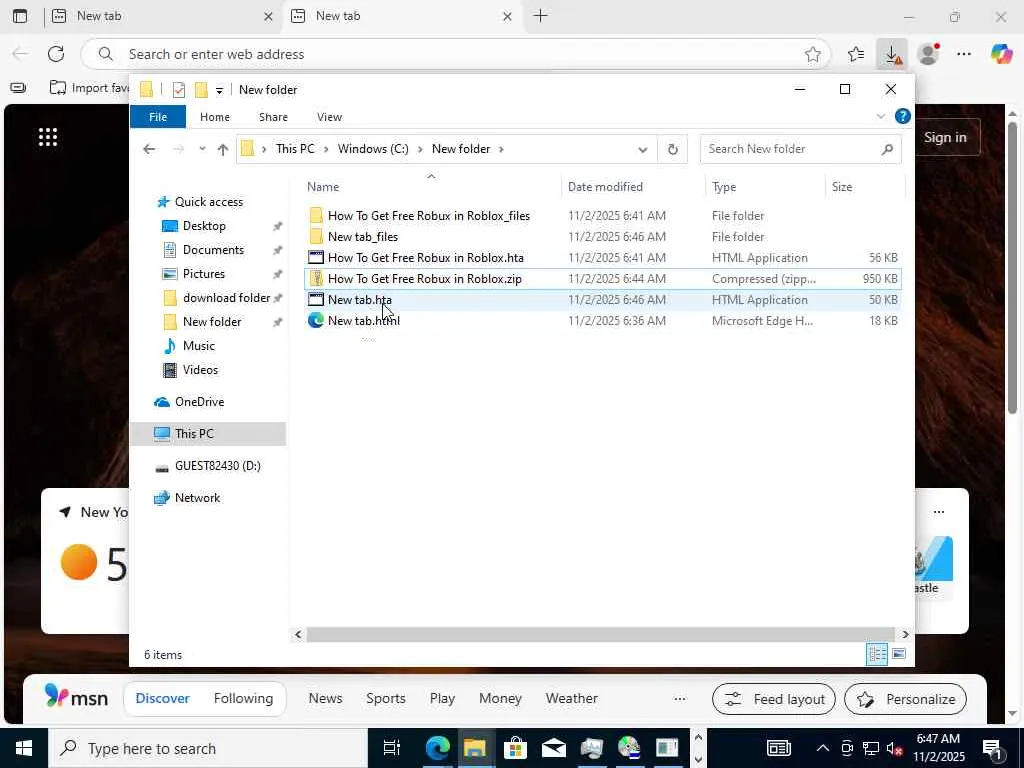Click the Edge favorites star in address bar
Image resolution: width=1024 pixels, height=768 pixels.
tap(812, 54)
